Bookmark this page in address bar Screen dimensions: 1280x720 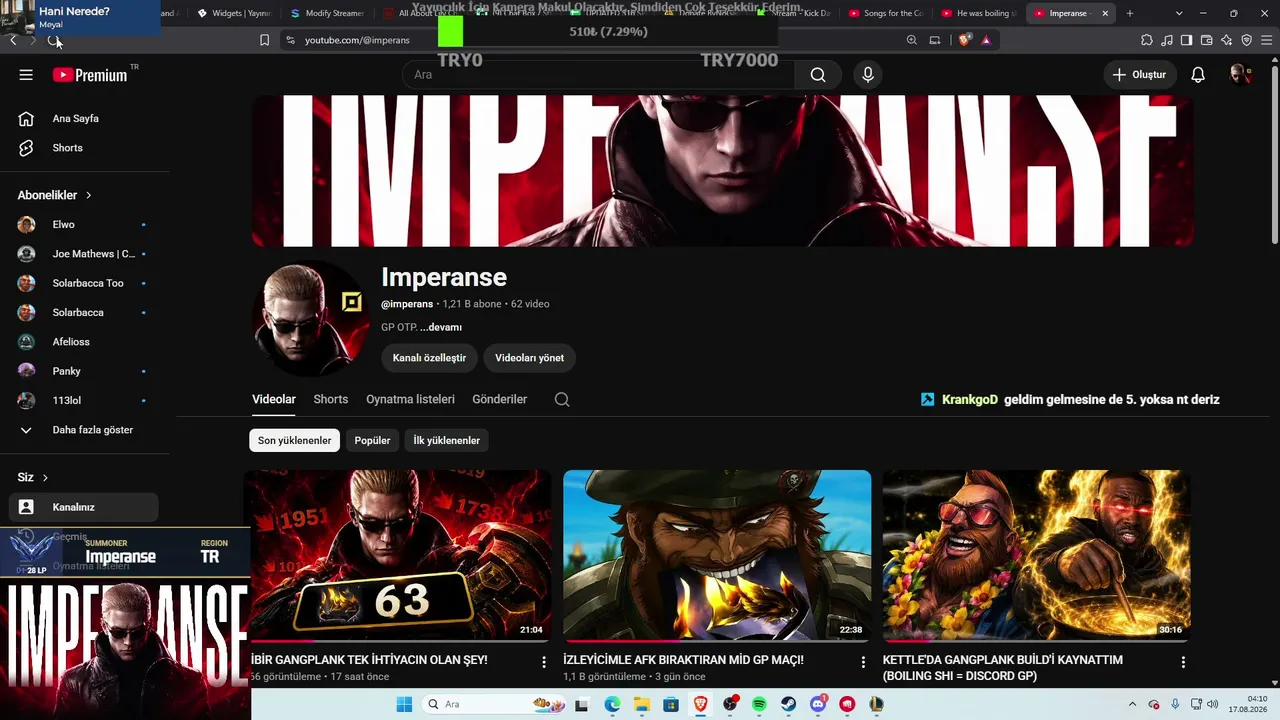click(264, 40)
